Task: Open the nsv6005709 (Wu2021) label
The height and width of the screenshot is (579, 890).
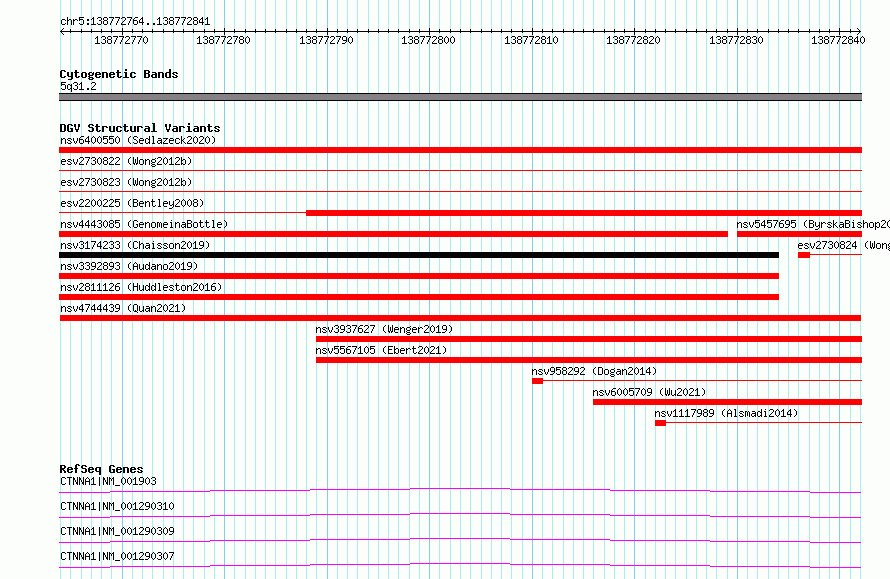Action: pyautogui.click(x=649, y=392)
